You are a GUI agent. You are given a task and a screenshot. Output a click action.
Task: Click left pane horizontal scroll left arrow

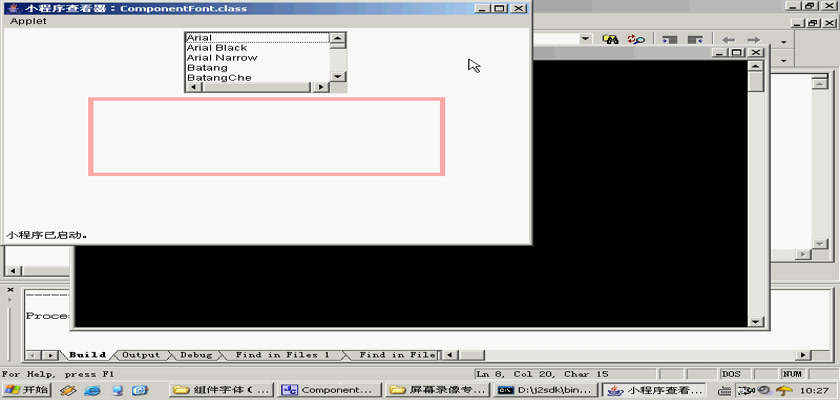pyautogui.click(x=13, y=271)
